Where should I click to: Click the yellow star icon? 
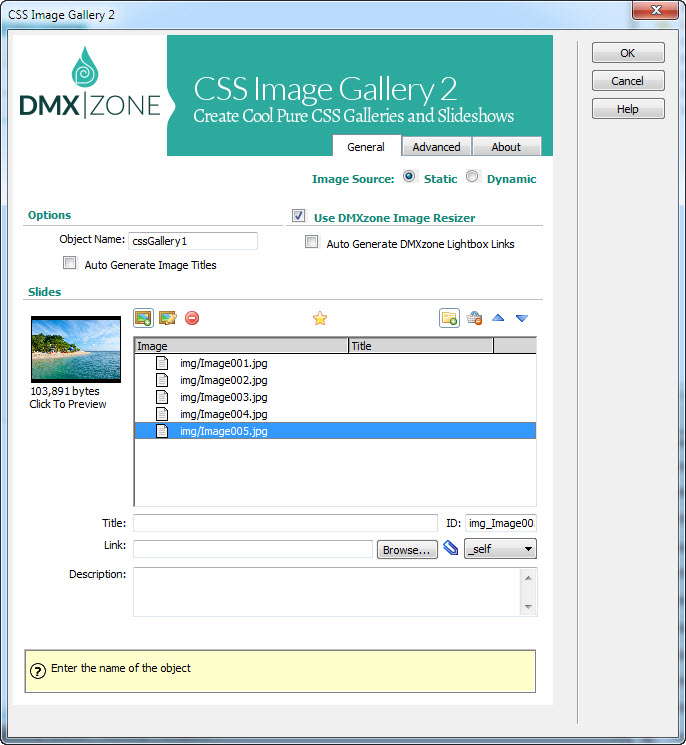(320, 318)
